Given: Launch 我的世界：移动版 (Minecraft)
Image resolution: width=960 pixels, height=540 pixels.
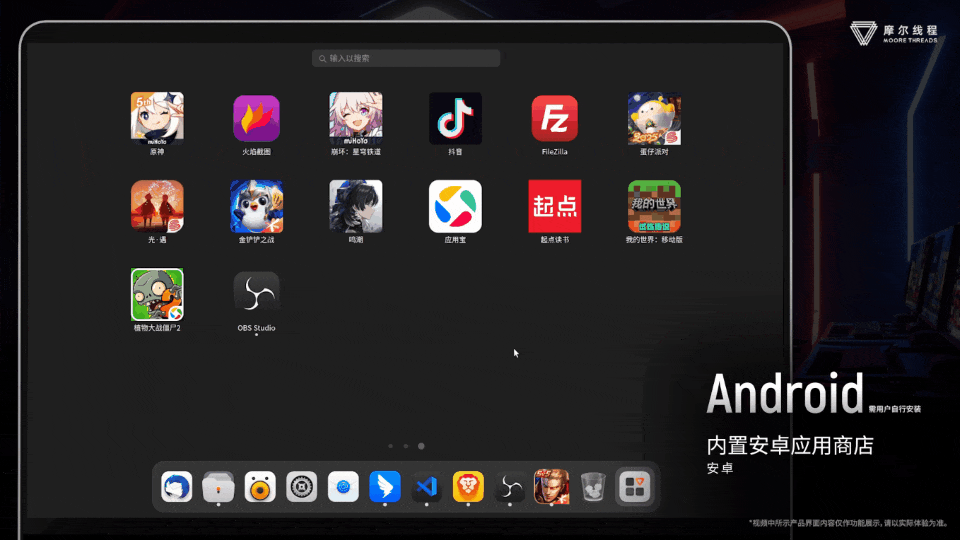Looking at the screenshot, I should click(654, 206).
